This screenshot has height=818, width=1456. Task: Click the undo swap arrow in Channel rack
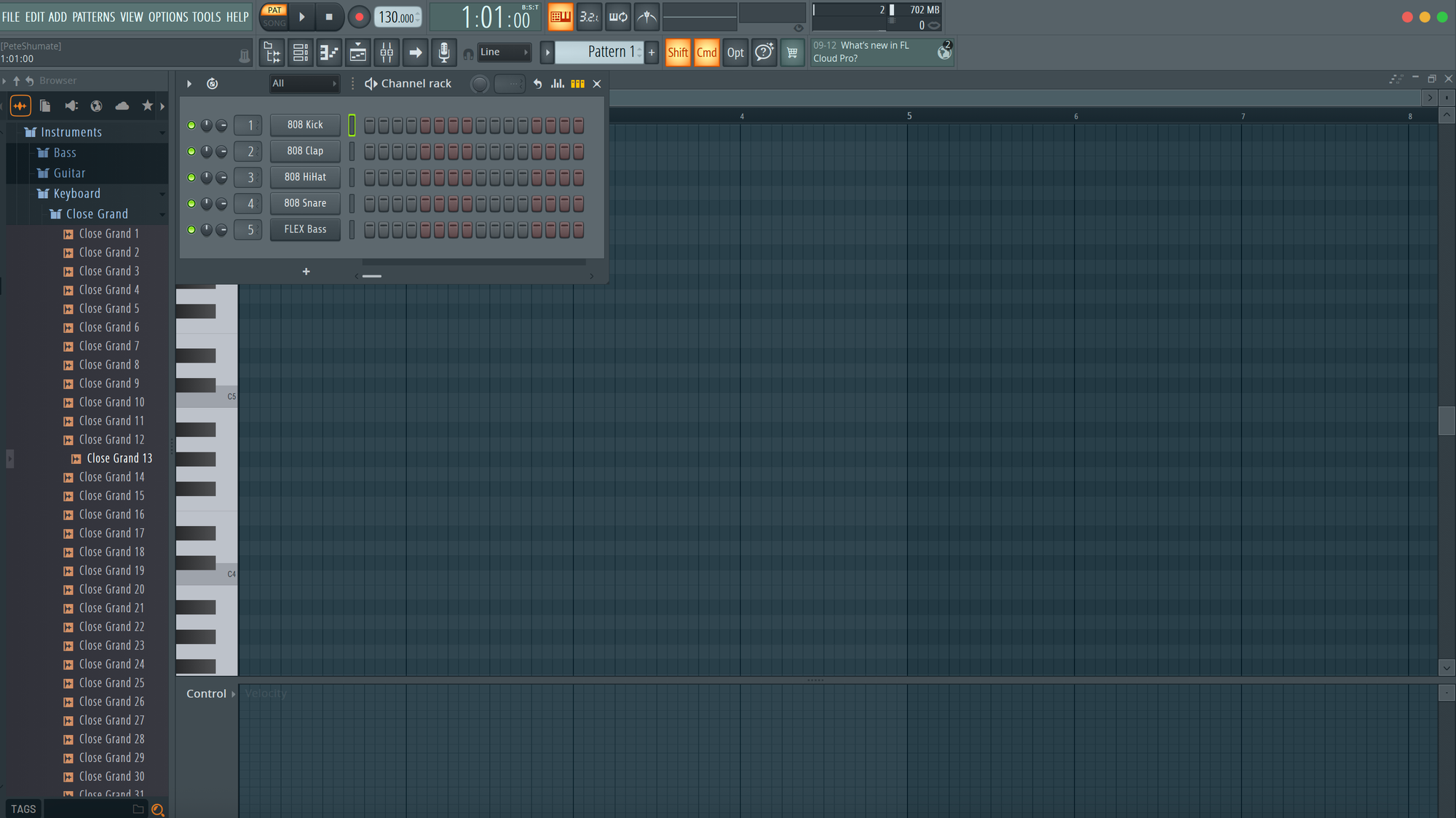[537, 84]
